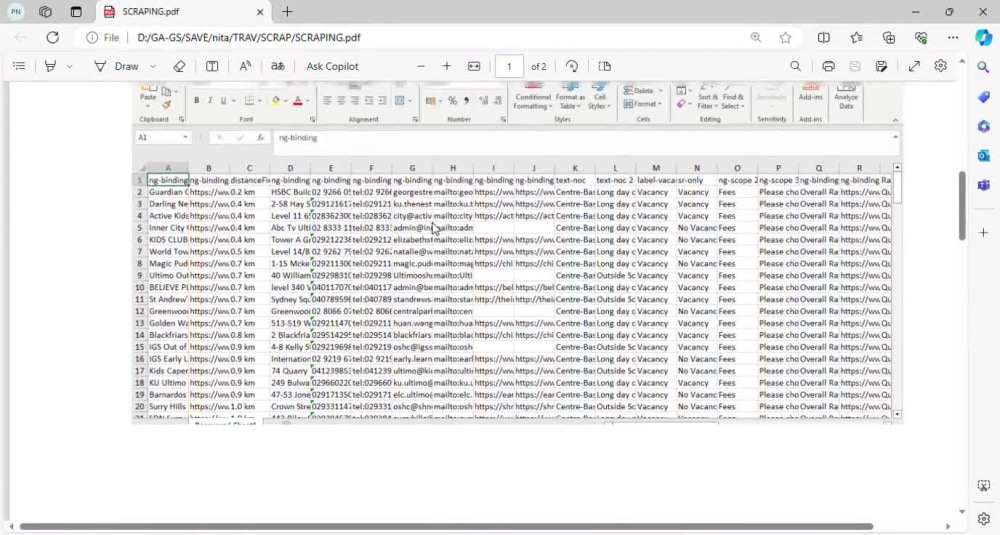Open the Sort & Filter dropdown
1000x535 pixels.
pos(707,96)
